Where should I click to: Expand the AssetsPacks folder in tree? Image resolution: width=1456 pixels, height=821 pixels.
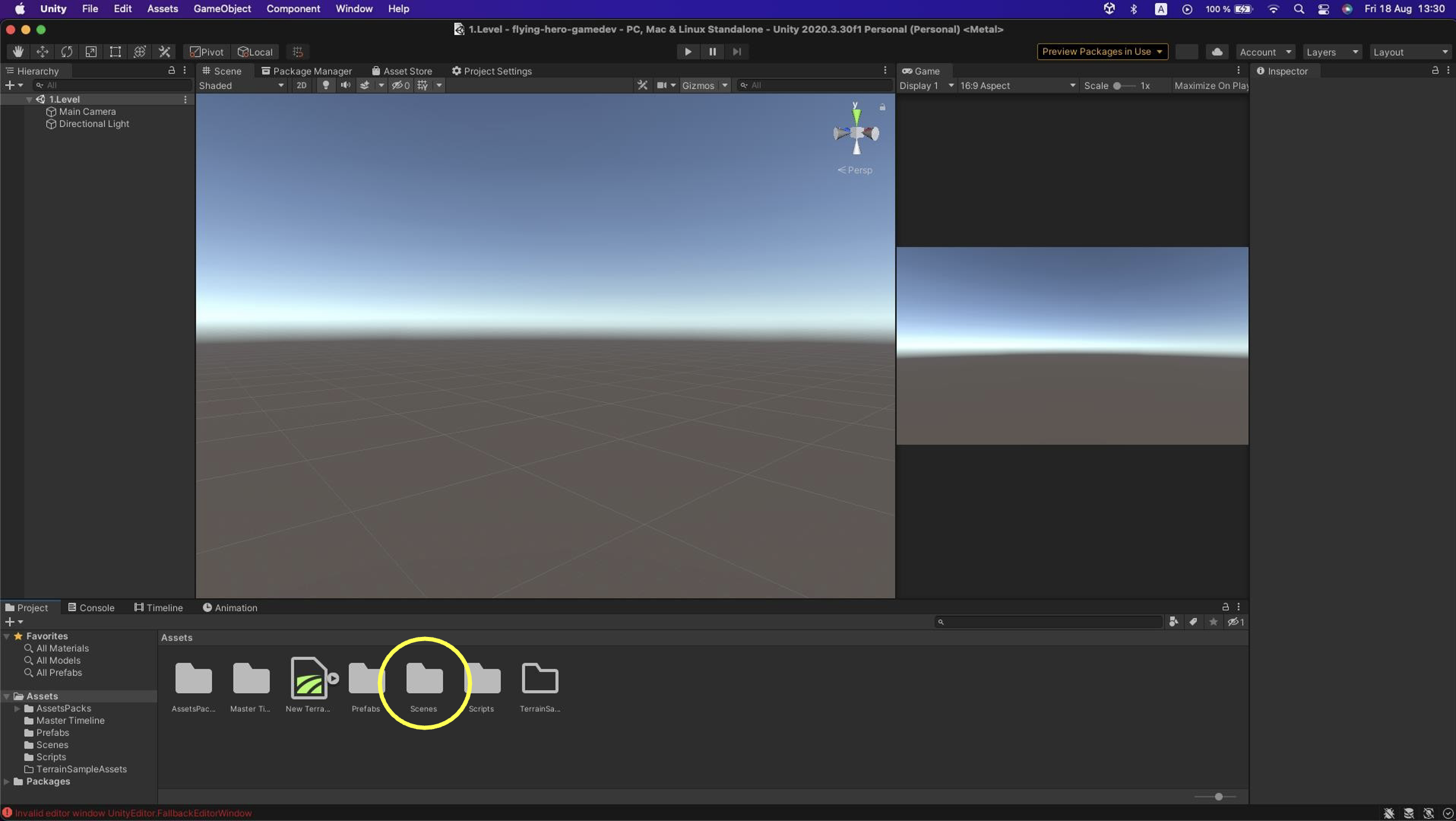pyautogui.click(x=17, y=708)
